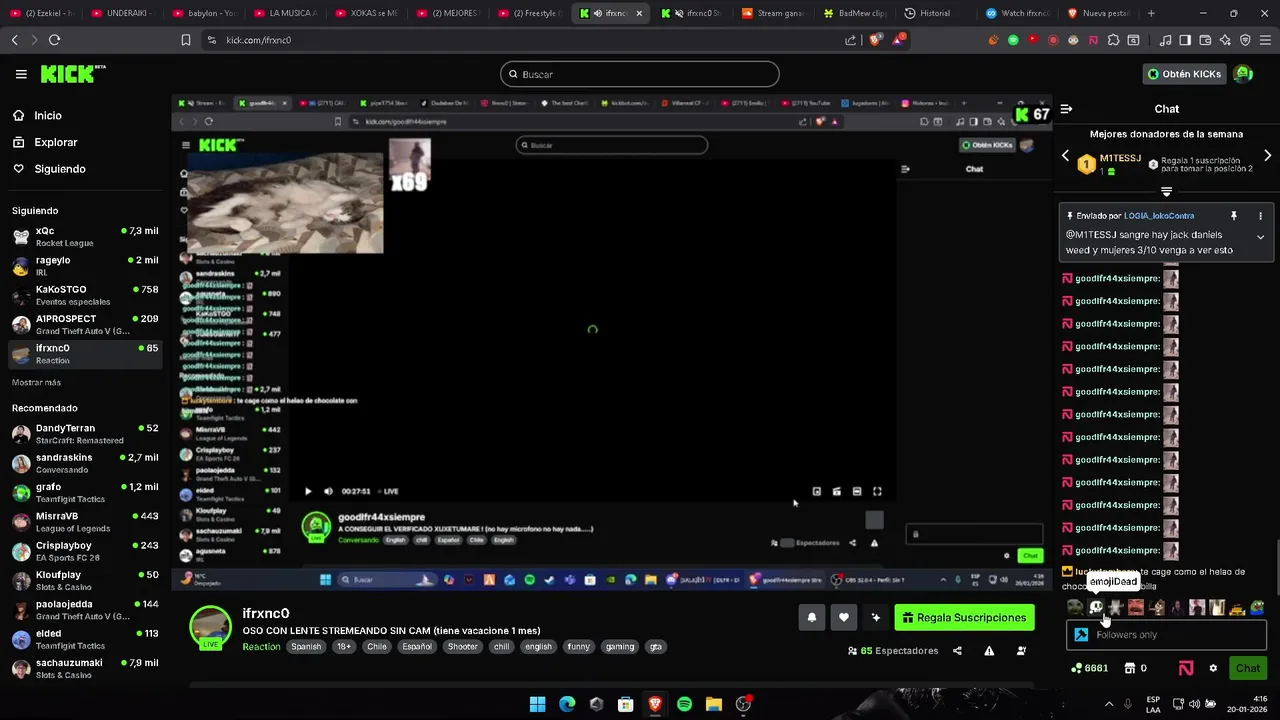This screenshot has height=720, width=1280.
Task: Open a new browser tab
Action: [1151, 13]
